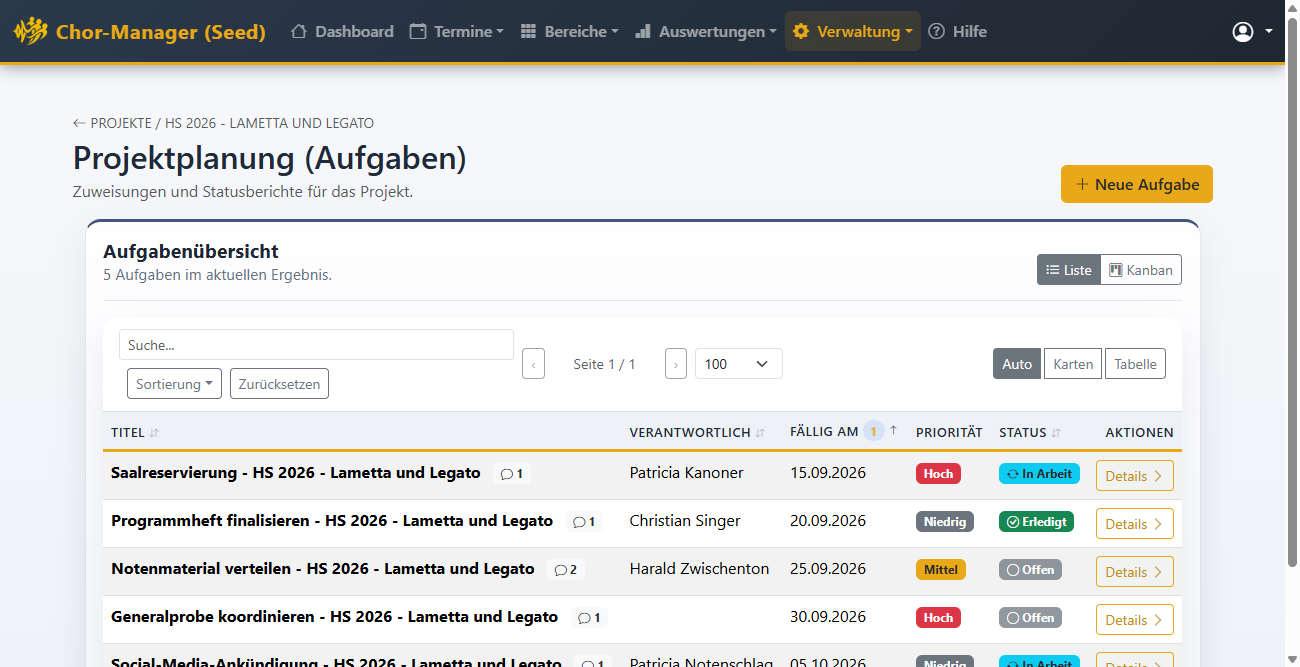The width and height of the screenshot is (1300, 667).
Task: Switch to Kanban view
Action: point(1141,270)
